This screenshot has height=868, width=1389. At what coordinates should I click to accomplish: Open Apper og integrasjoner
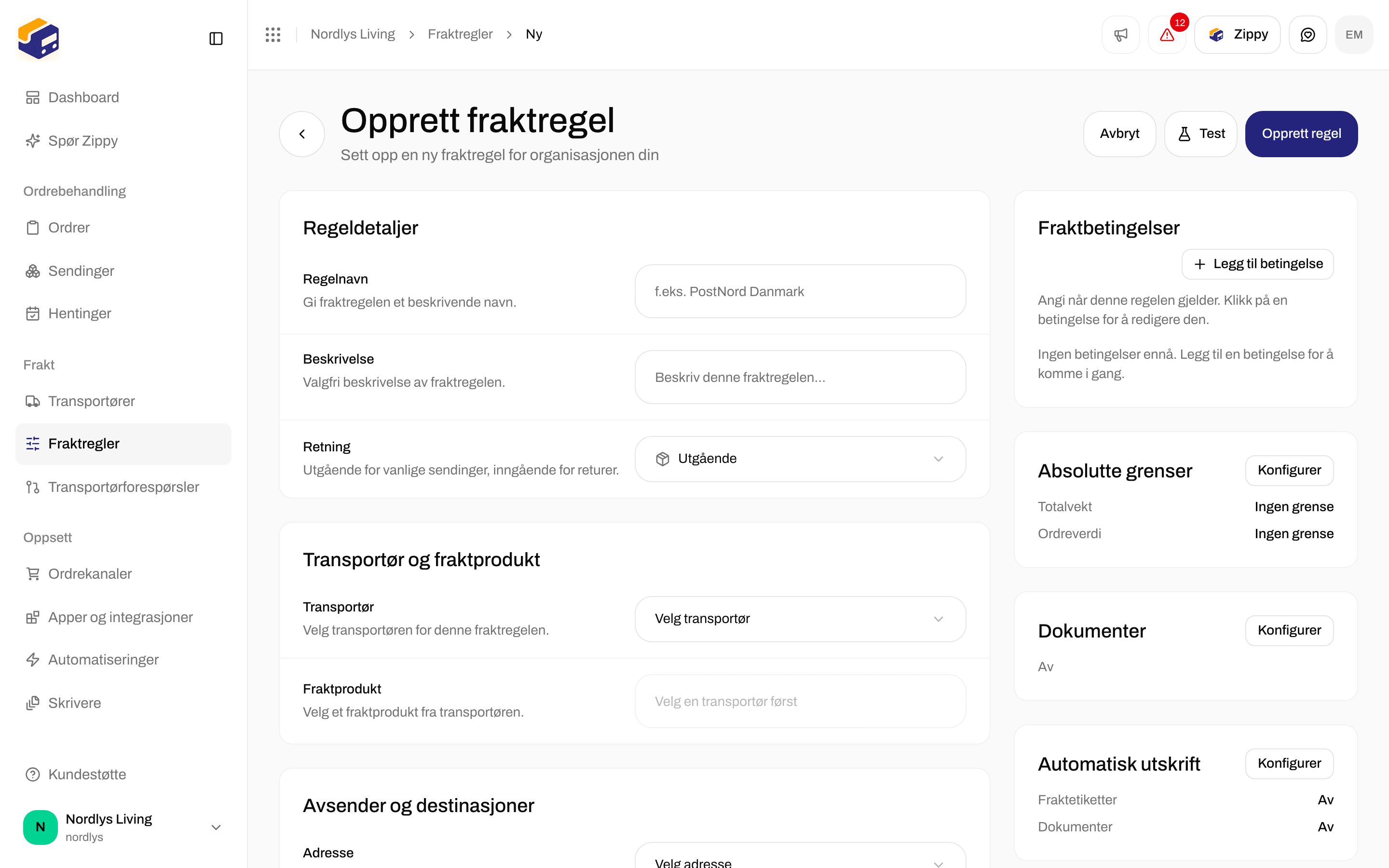(123, 617)
